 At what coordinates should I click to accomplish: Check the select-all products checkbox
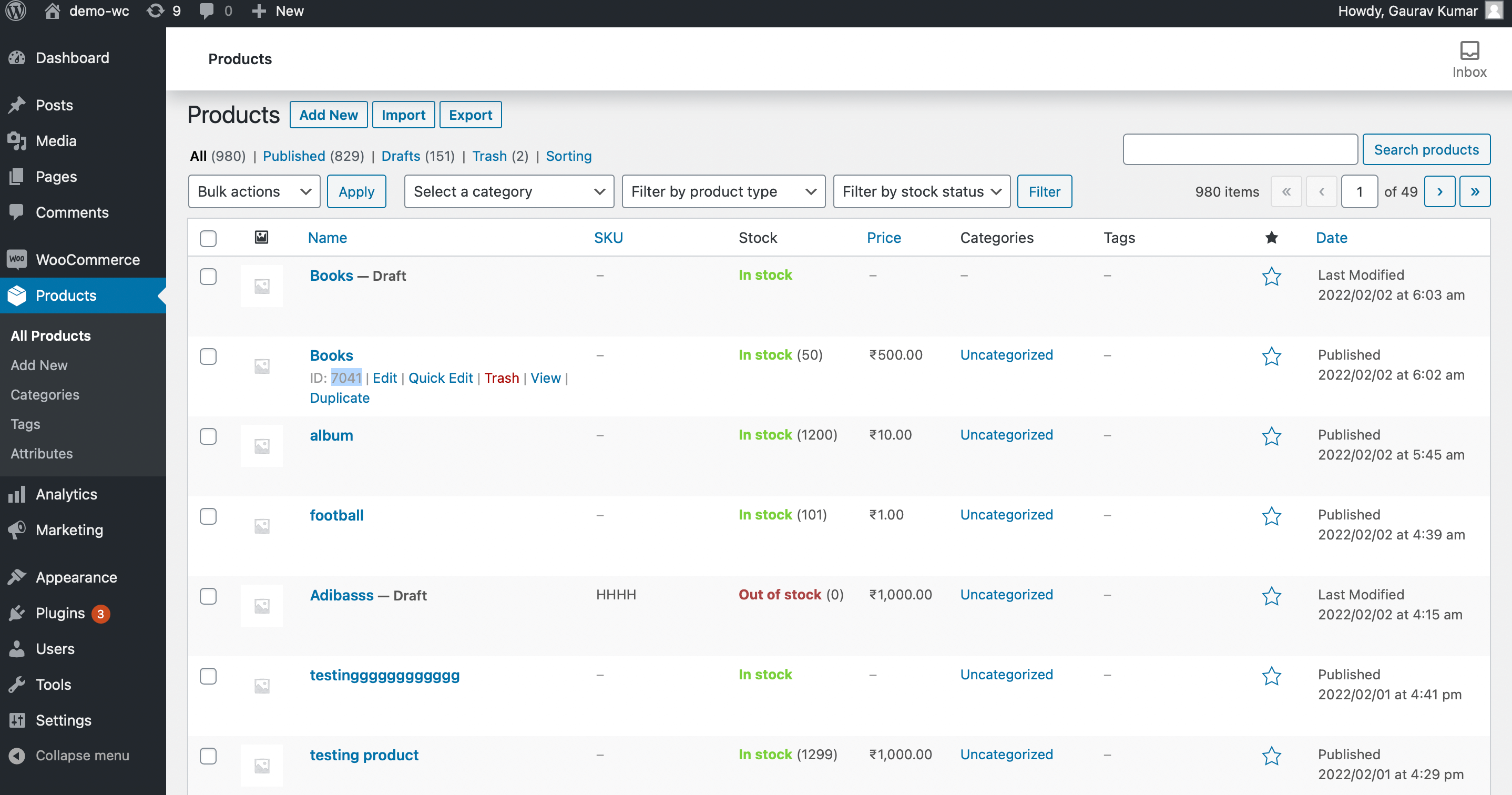click(208, 238)
